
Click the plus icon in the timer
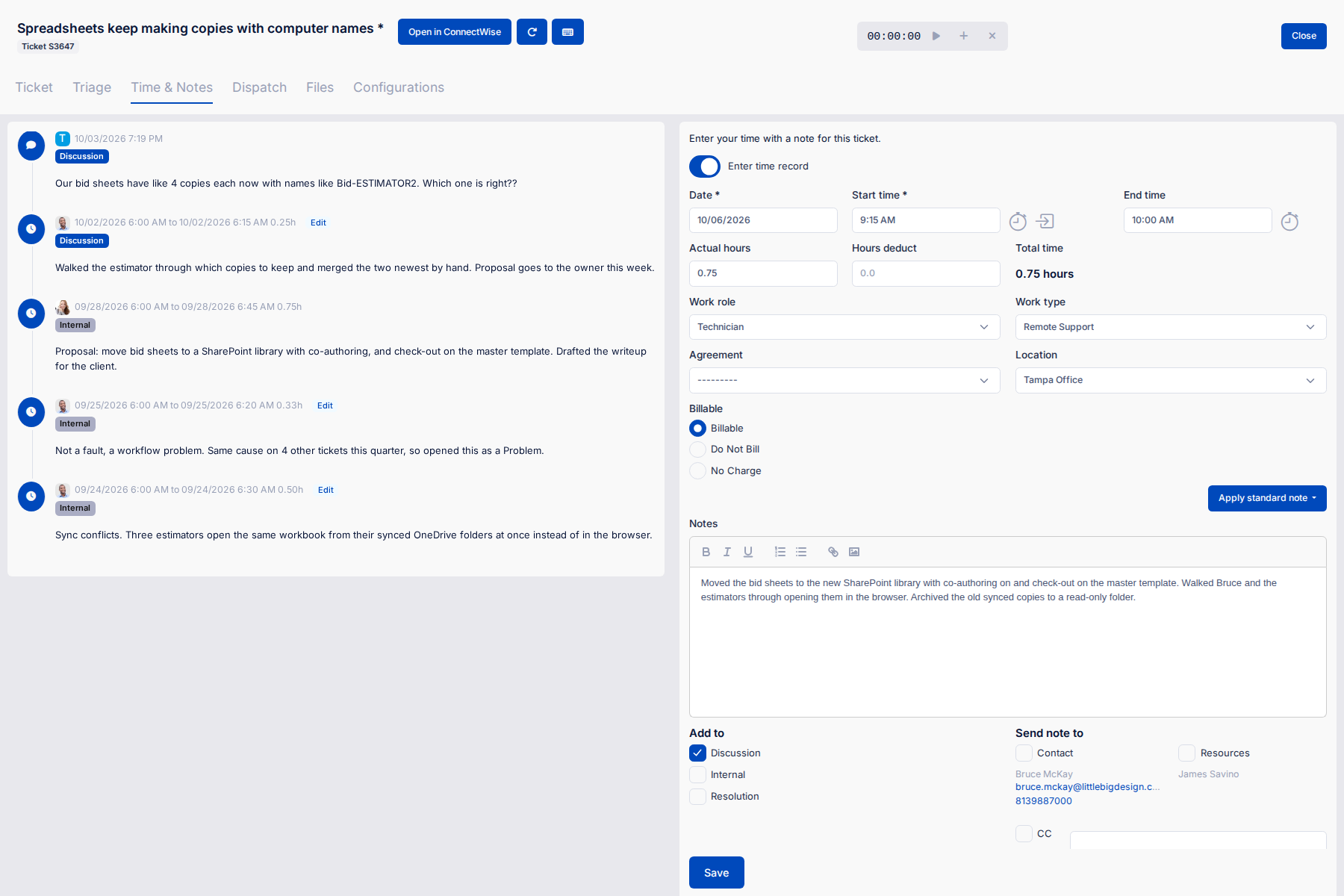[x=964, y=36]
